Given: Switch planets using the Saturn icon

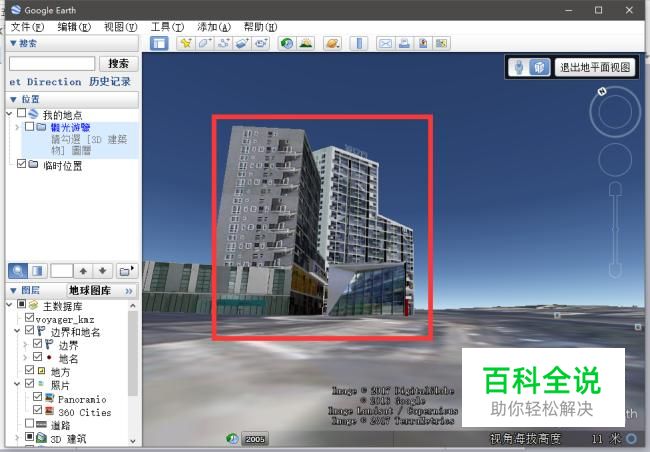Looking at the screenshot, I should tap(333, 43).
